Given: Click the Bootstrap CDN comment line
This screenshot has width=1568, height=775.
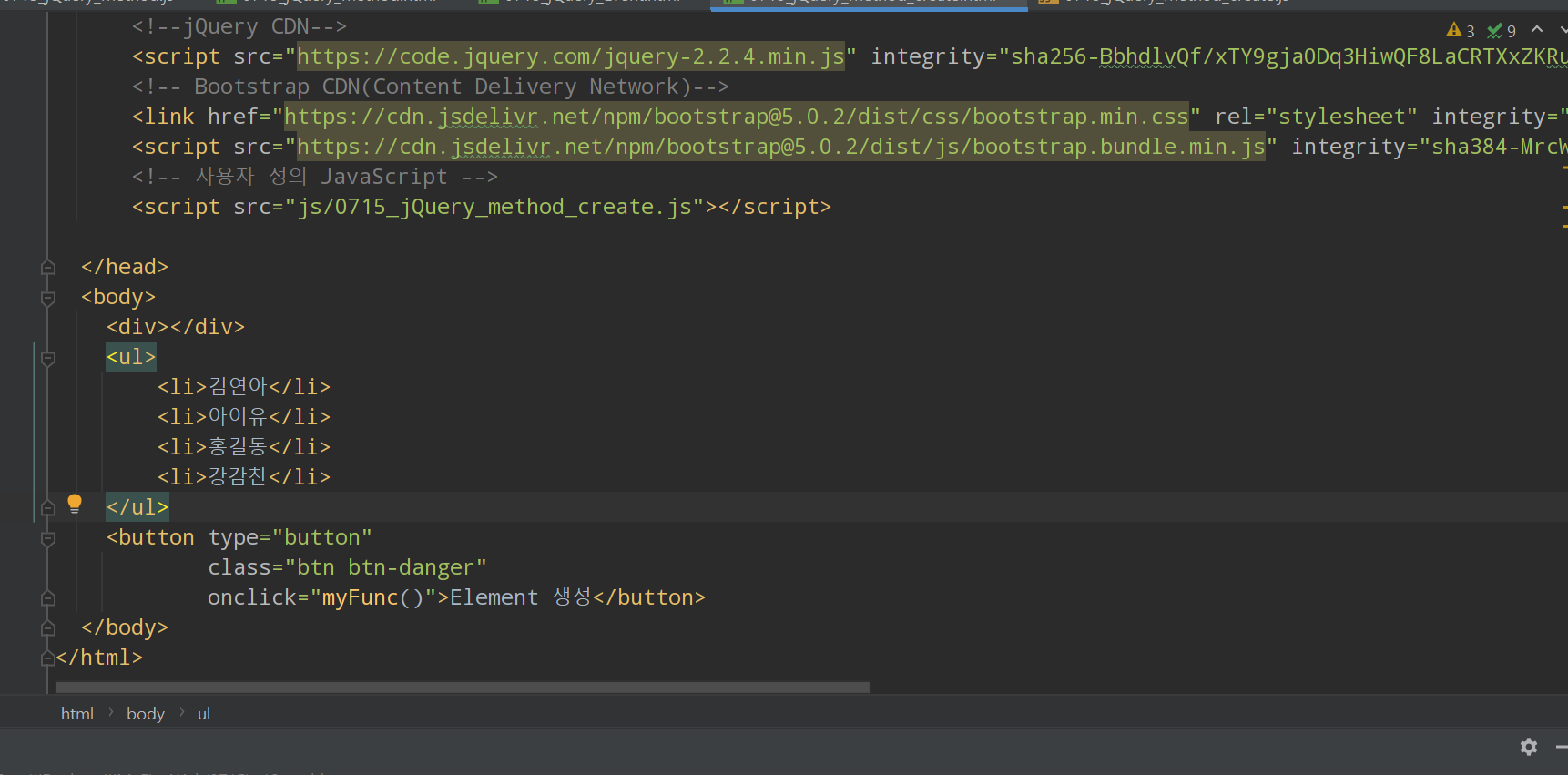Looking at the screenshot, I should 431,87.
